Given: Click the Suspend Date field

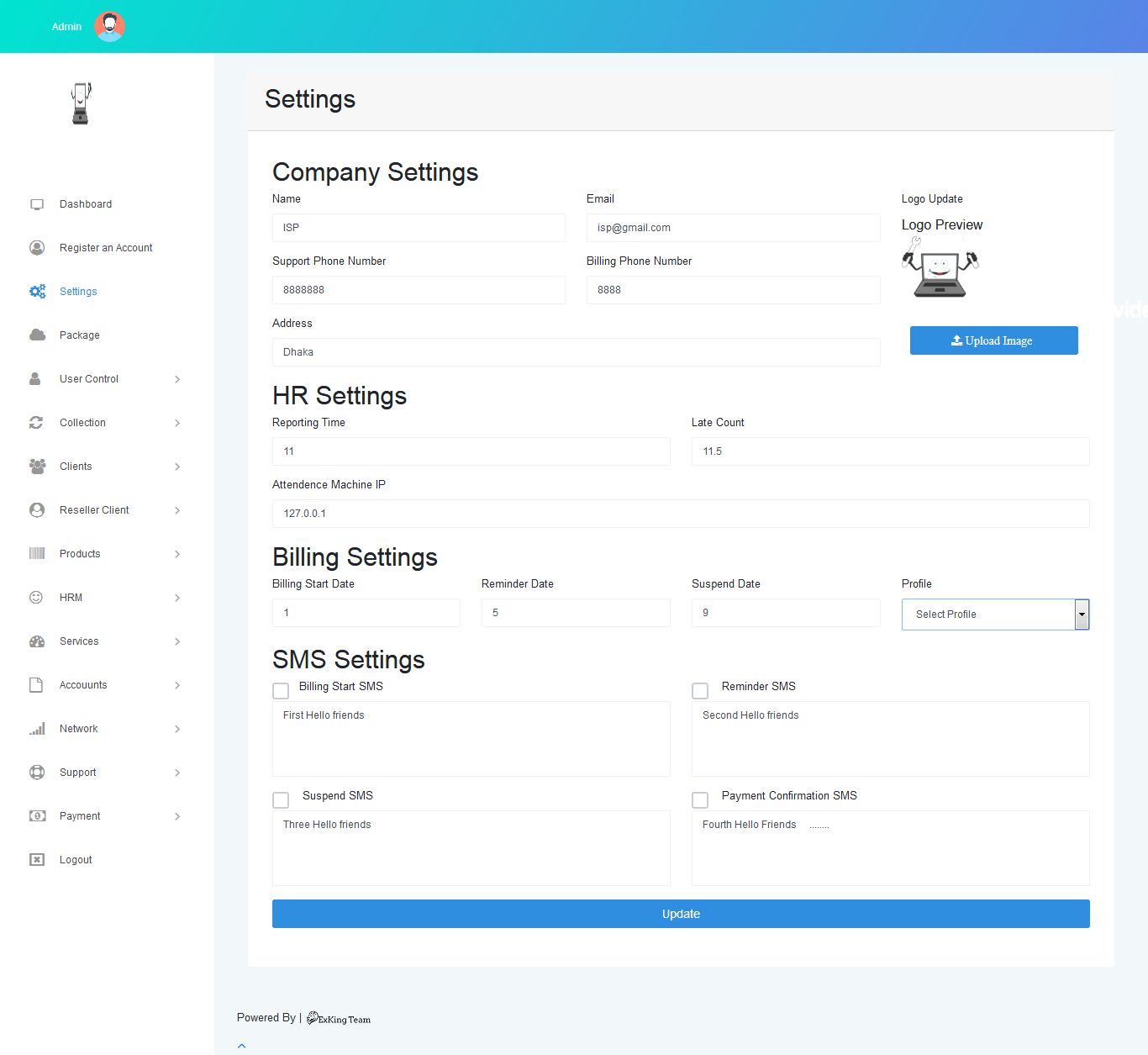Looking at the screenshot, I should 786,613.
